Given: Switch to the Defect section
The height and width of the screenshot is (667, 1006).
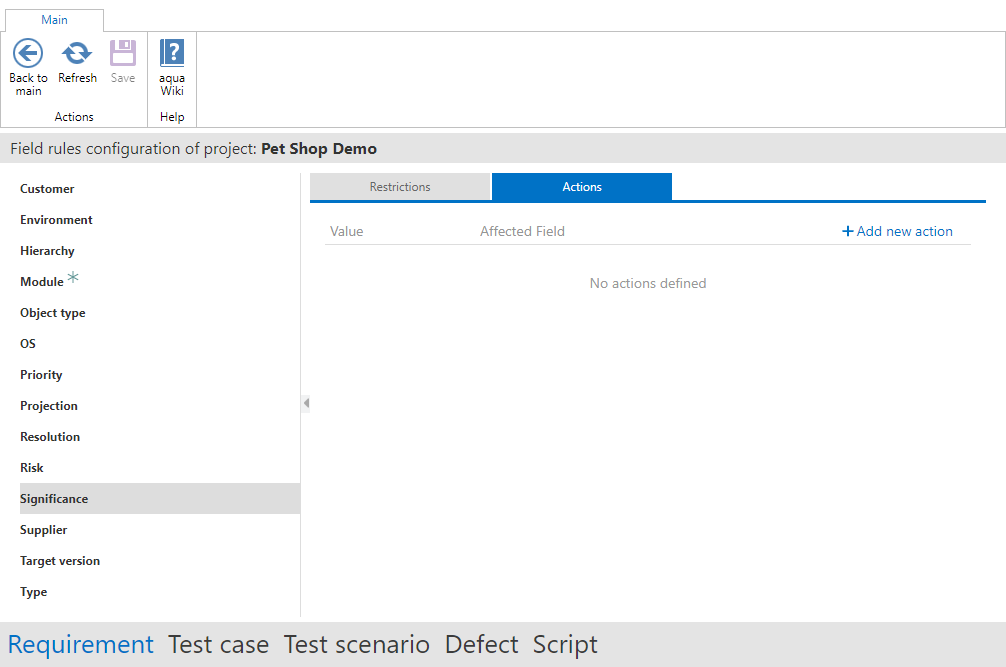Looking at the screenshot, I should coord(481,645).
